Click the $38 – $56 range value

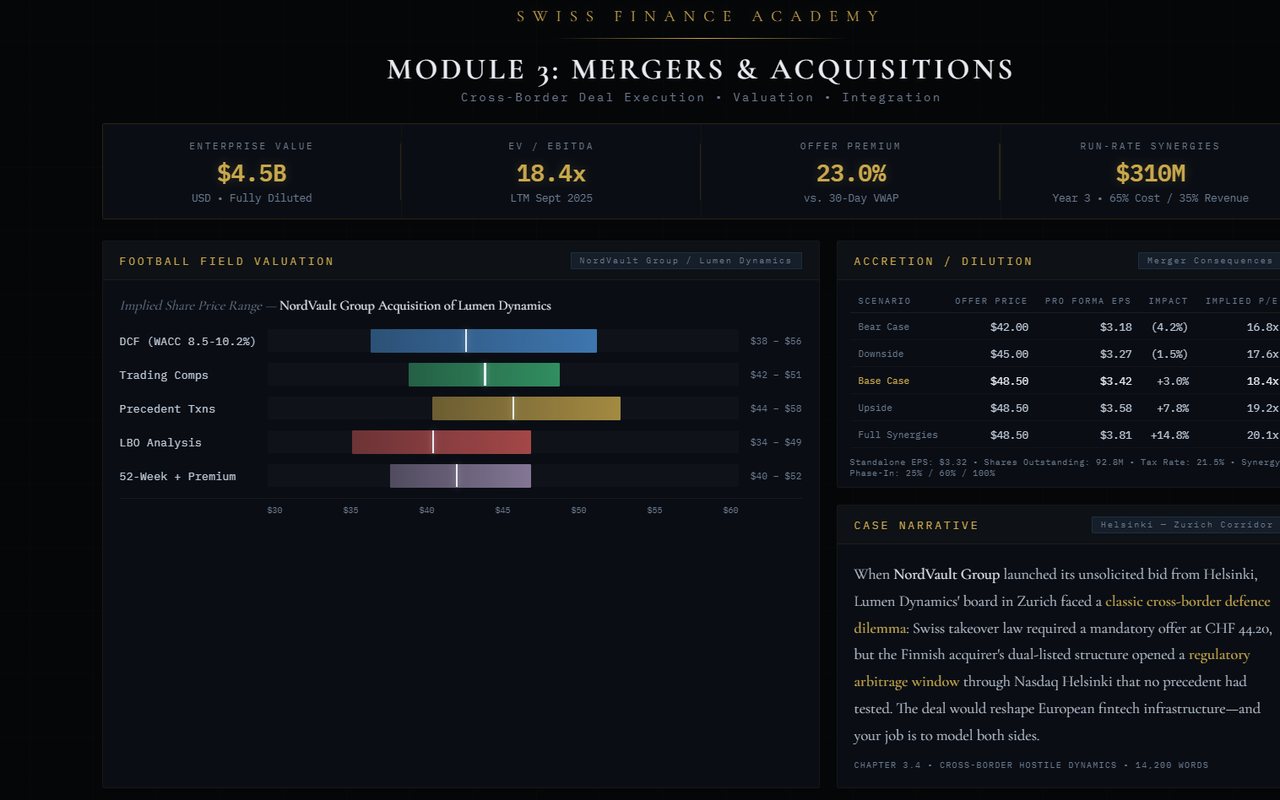point(776,341)
